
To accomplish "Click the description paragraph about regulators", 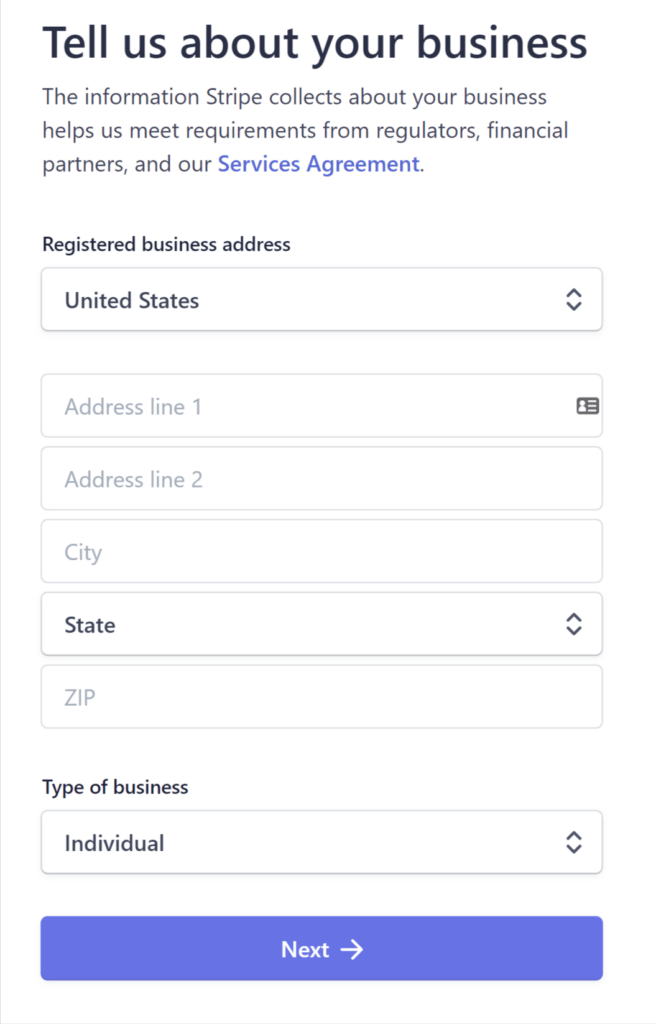I will click(x=305, y=130).
